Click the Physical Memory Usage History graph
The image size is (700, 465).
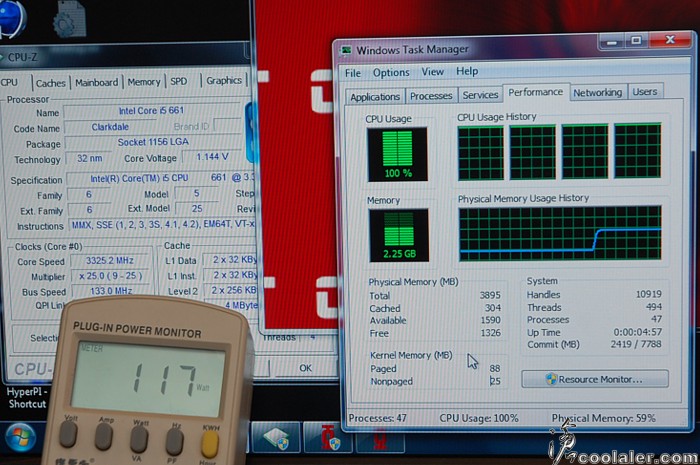click(560, 233)
